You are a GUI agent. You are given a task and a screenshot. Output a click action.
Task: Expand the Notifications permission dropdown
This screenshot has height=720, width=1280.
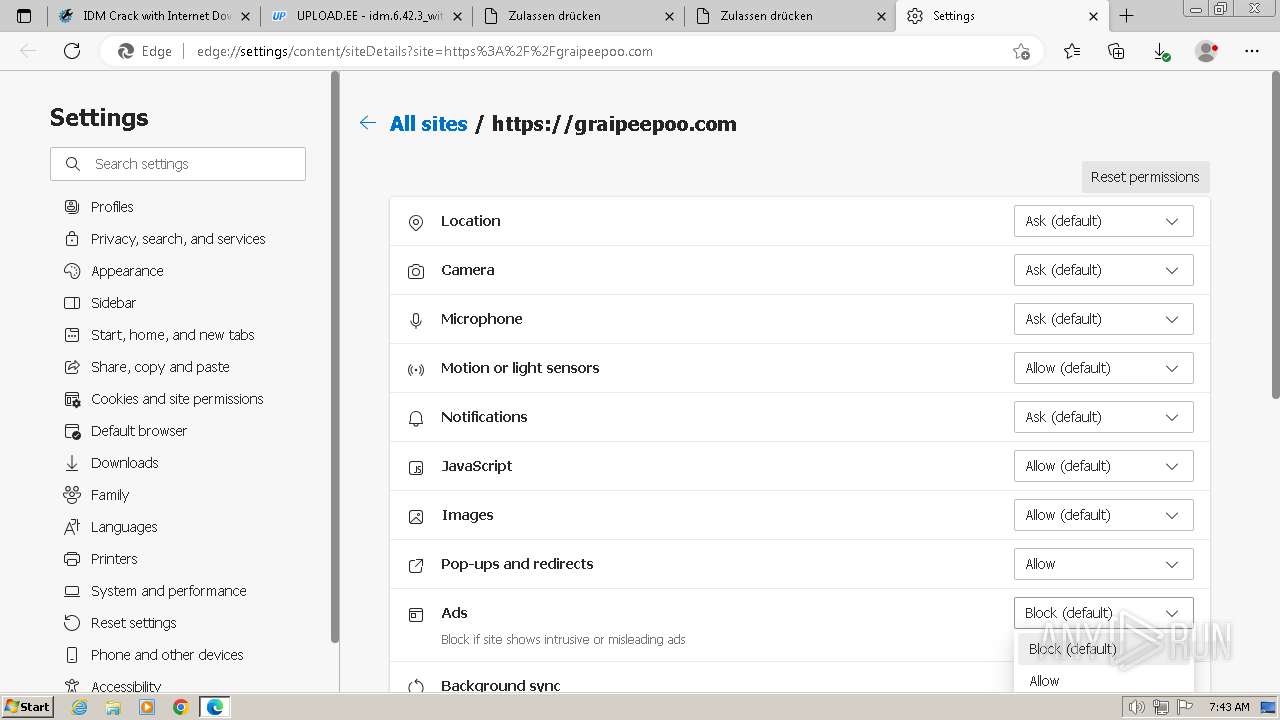(x=1103, y=417)
